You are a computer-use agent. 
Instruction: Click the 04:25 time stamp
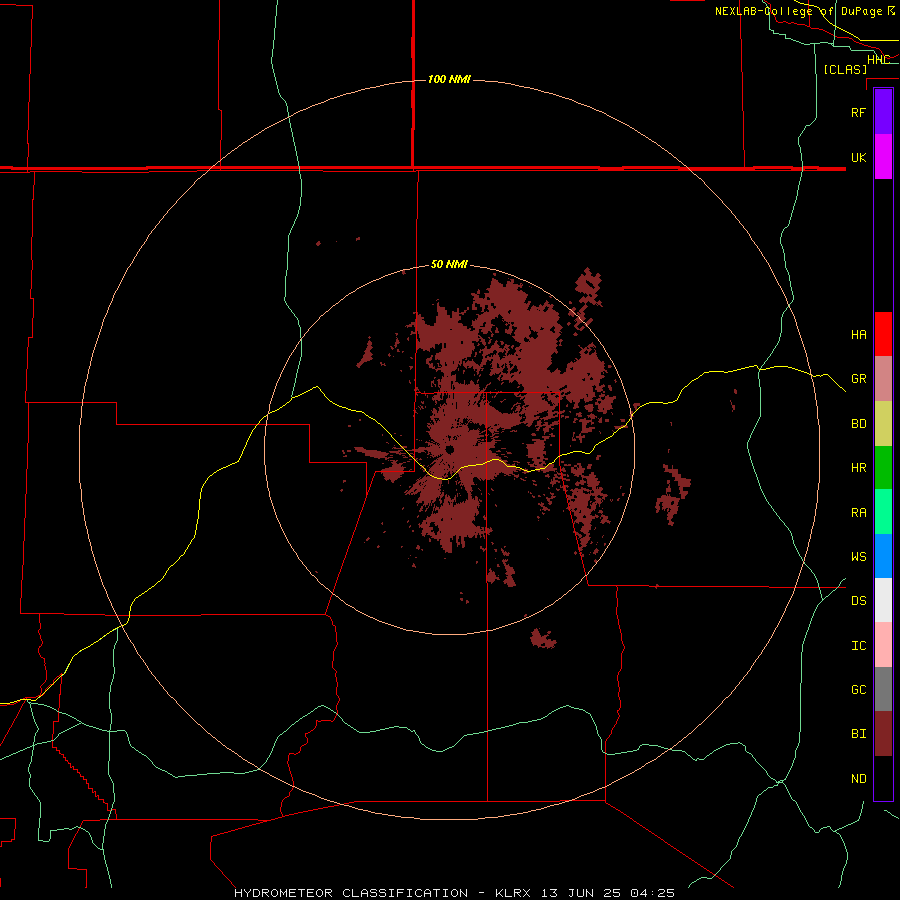[x=652, y=893]
